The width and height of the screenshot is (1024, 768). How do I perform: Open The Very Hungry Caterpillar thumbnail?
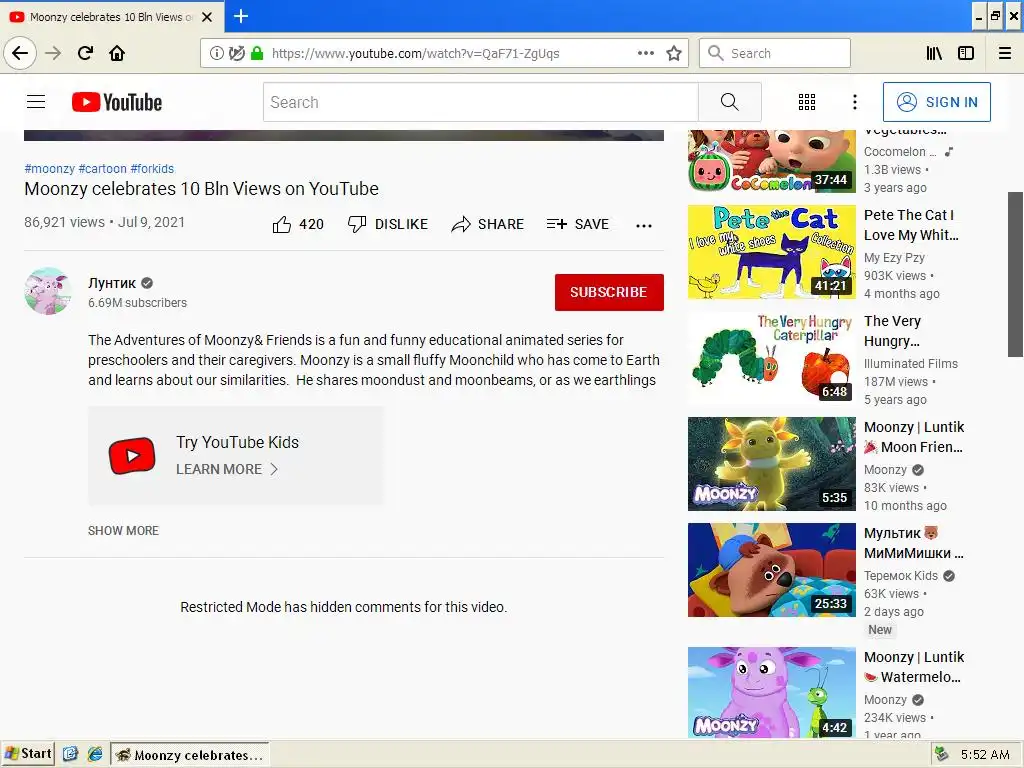click(x=771, y=358)
